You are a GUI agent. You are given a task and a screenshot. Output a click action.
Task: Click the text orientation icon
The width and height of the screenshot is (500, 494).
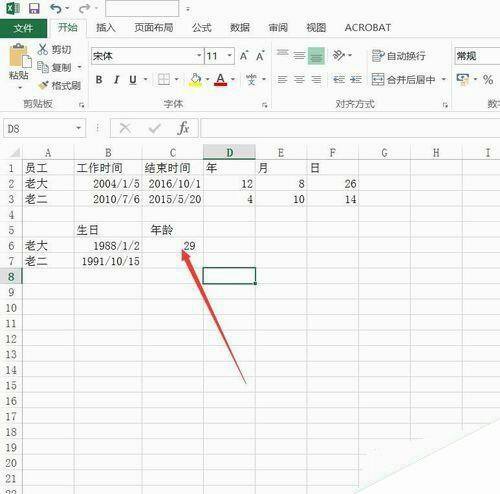click(x=339, y=55)
